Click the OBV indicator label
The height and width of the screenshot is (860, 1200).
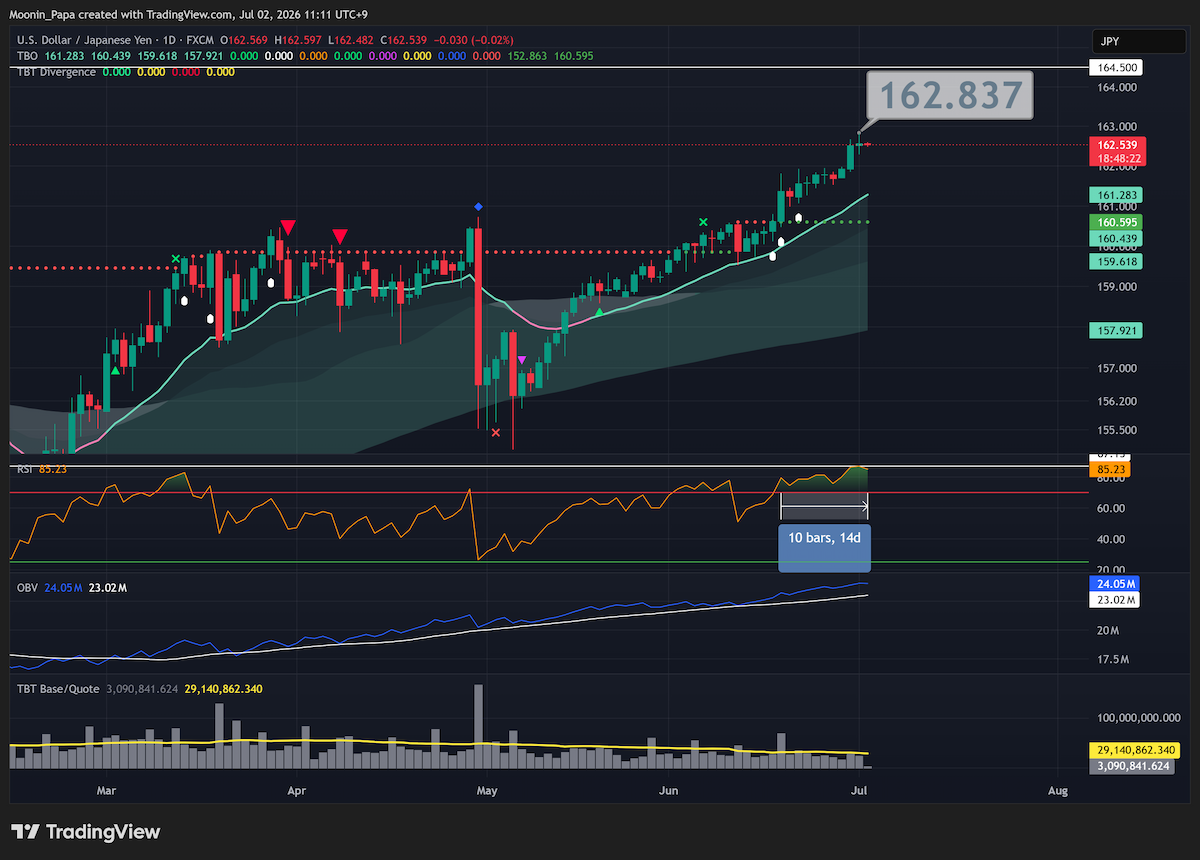tap(27, 589)
